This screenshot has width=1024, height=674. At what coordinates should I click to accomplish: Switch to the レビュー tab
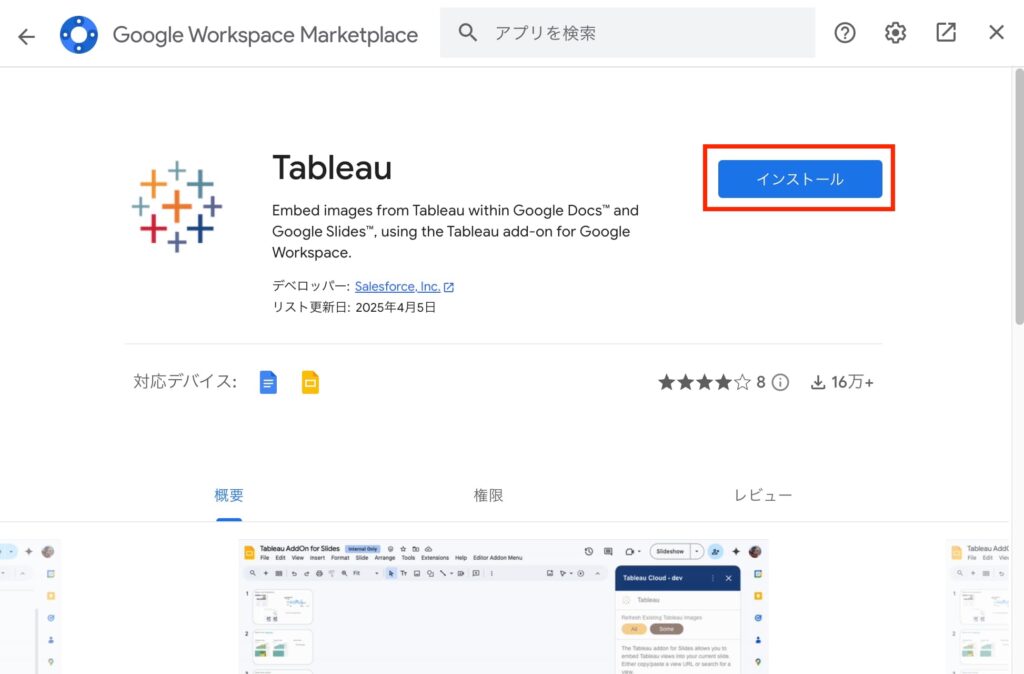[762, 496]
